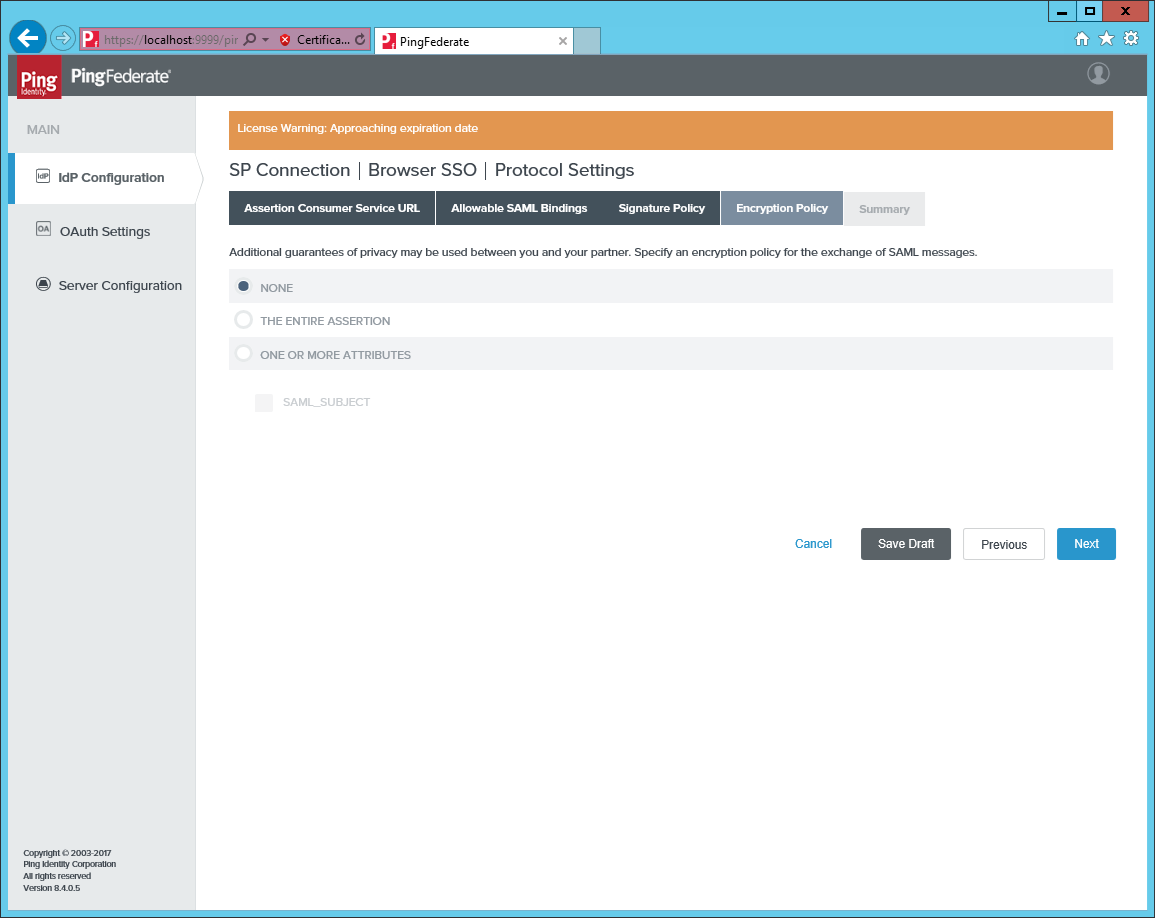Select THE ENTIRE ASSERTION radio option
1155x918 pixels.
pos(243,320)
